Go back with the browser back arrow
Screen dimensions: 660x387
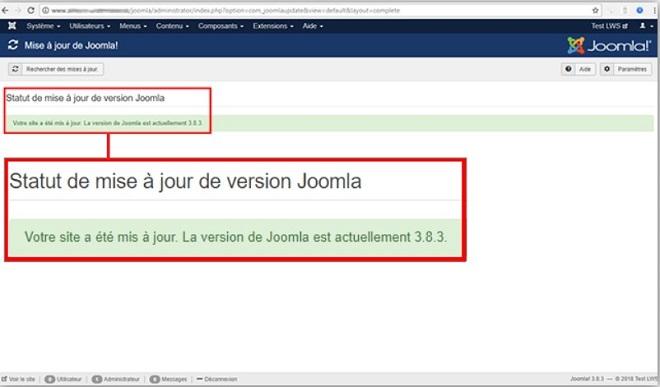pyautogui.click(x=5, y=10)
